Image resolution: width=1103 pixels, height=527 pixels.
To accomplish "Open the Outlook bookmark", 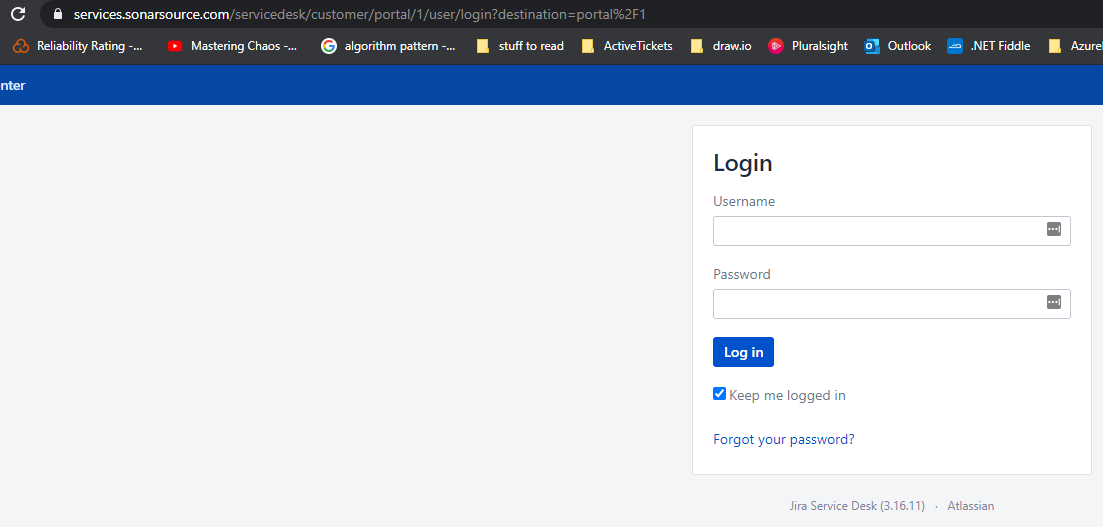I will coord(898,46).
